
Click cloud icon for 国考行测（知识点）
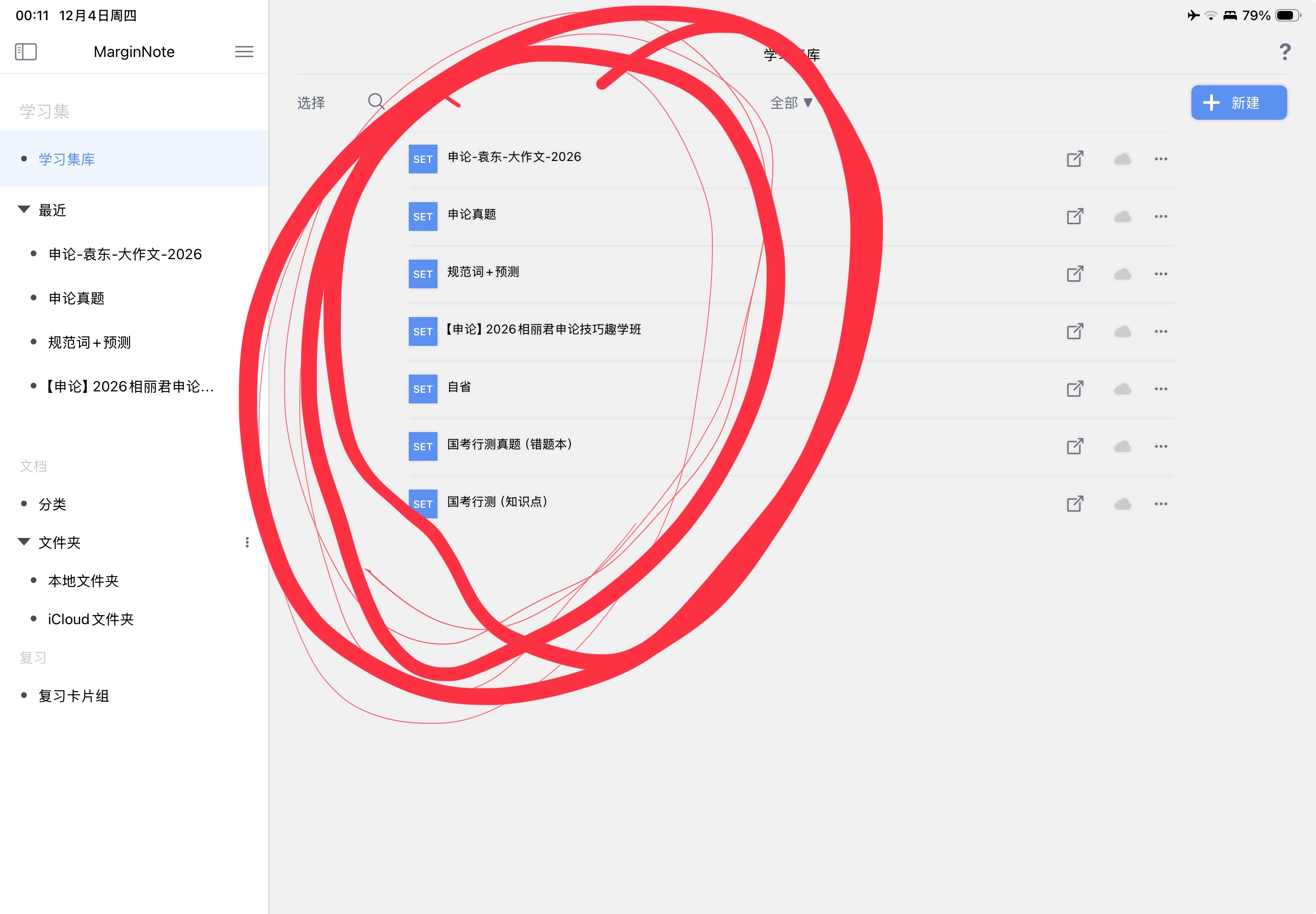point(1122,504)
